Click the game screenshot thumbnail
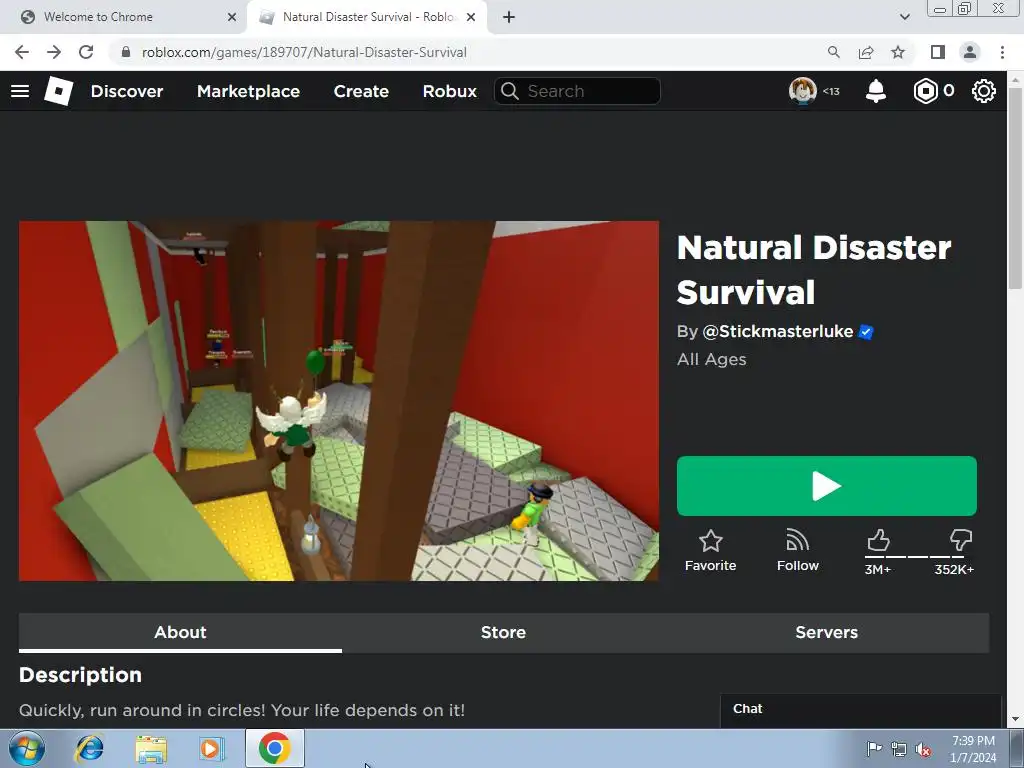The width and height of the screenshot is (1024, 768). tap(339, 401)
